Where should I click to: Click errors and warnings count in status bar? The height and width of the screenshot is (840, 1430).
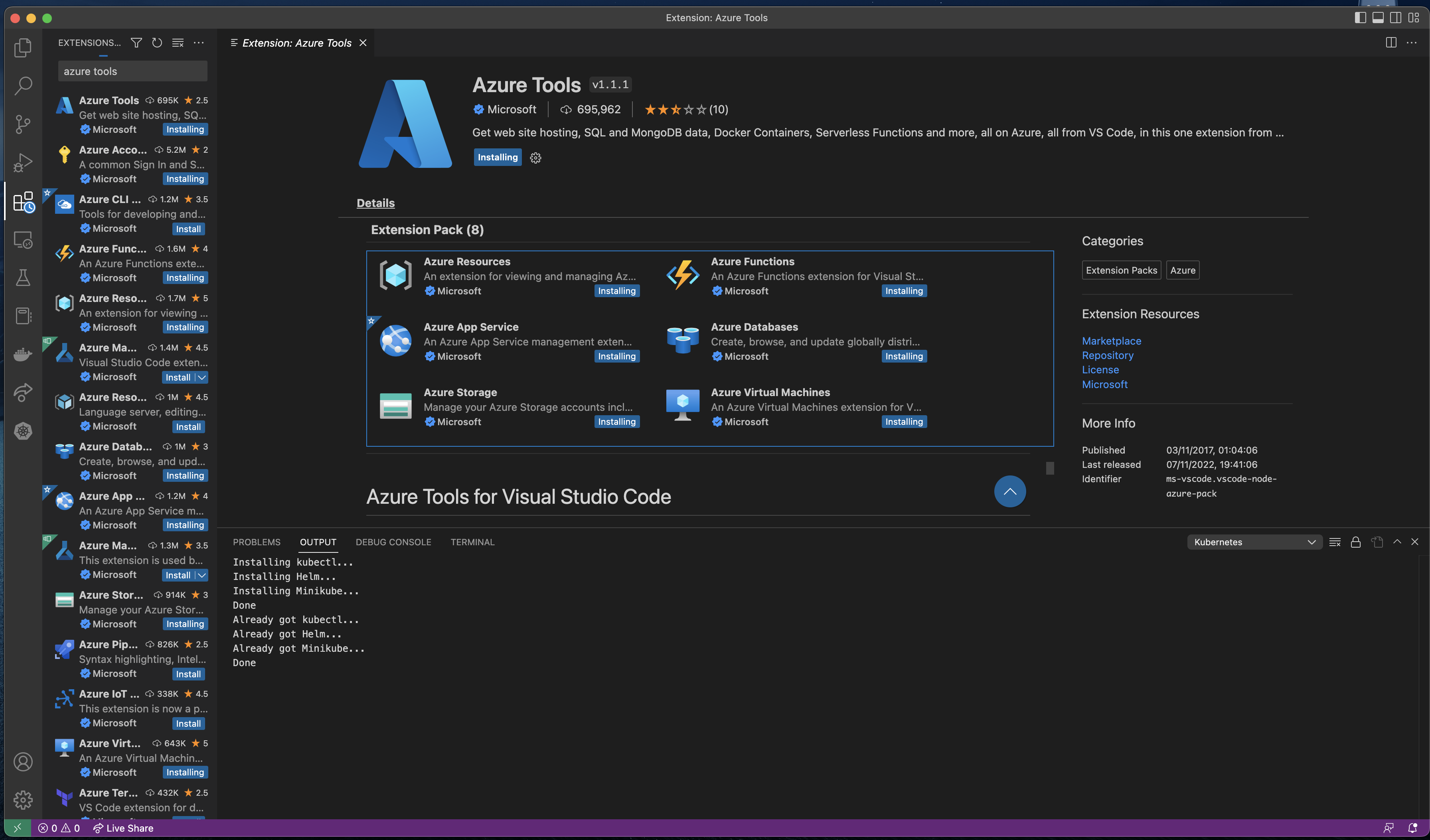(x=59, y=828)
